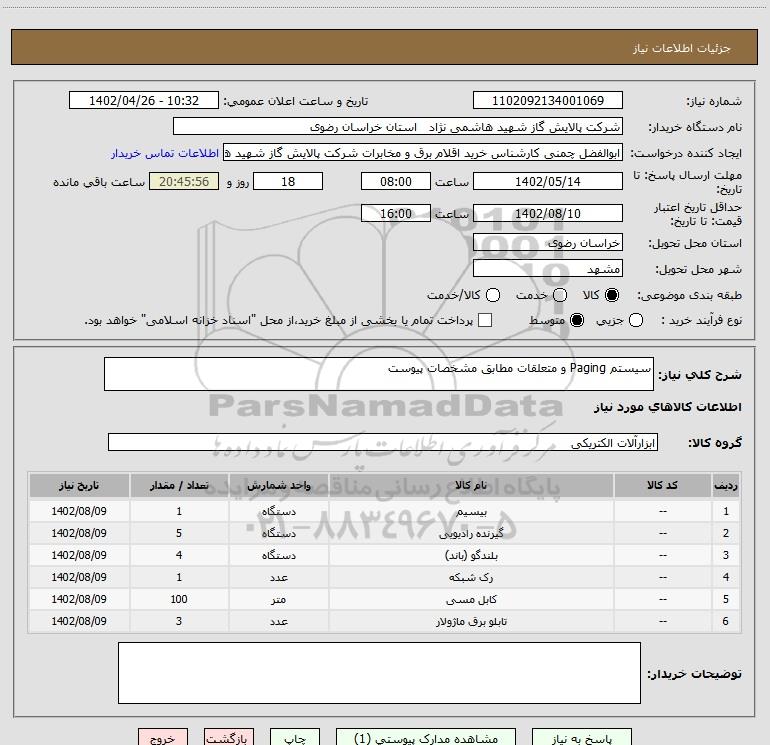Open مشاهده مدارک پیوستی (1) button

tap(426, 738)
